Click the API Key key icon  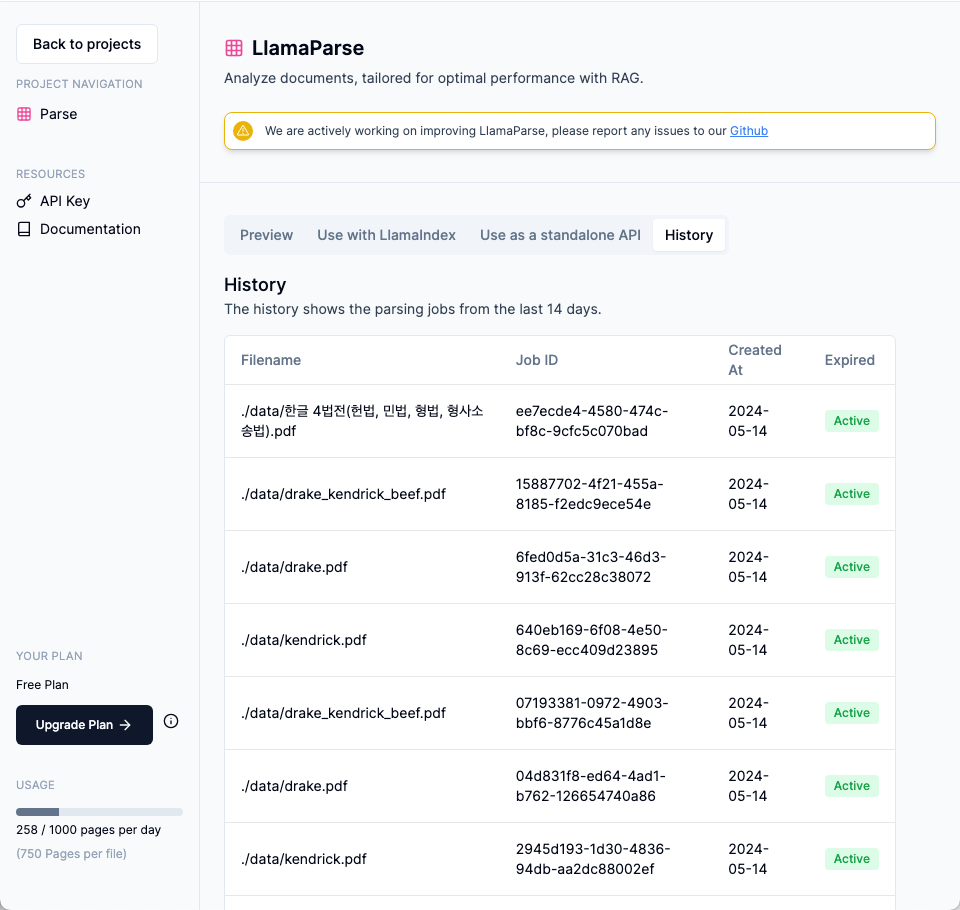24,201
